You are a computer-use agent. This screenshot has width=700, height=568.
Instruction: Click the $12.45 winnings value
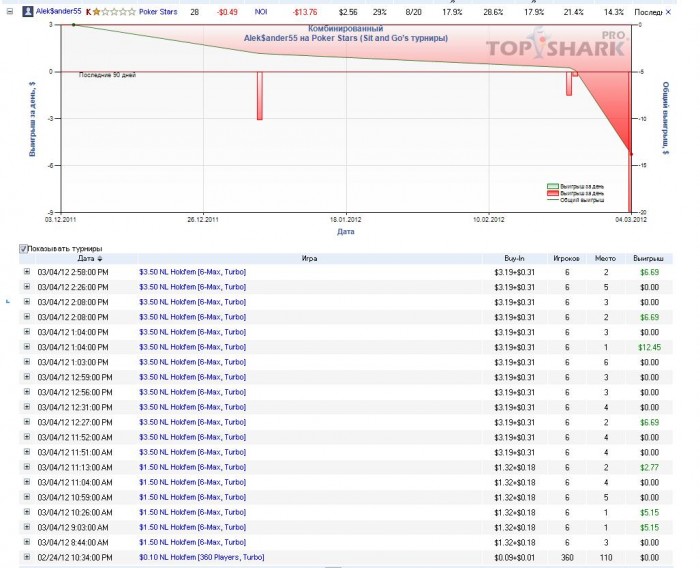[649, 347]
